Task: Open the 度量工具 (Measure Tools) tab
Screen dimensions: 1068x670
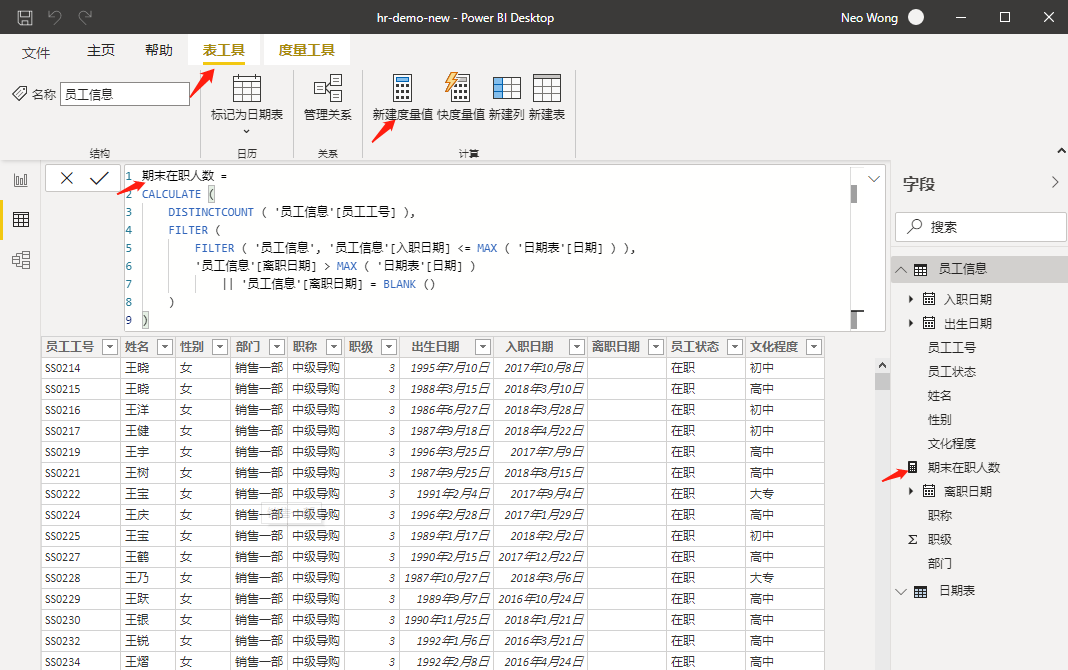Action: (306, 50)
